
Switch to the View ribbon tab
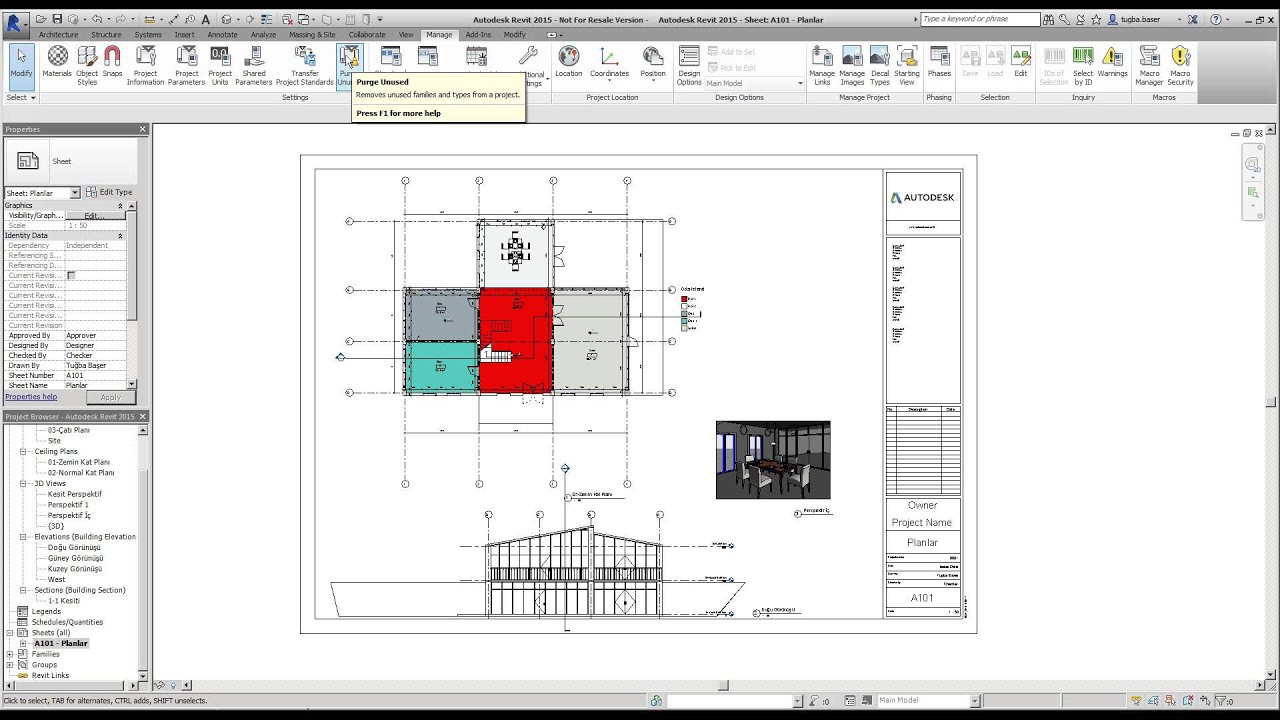pyautogui.click(x=406, y=34)
